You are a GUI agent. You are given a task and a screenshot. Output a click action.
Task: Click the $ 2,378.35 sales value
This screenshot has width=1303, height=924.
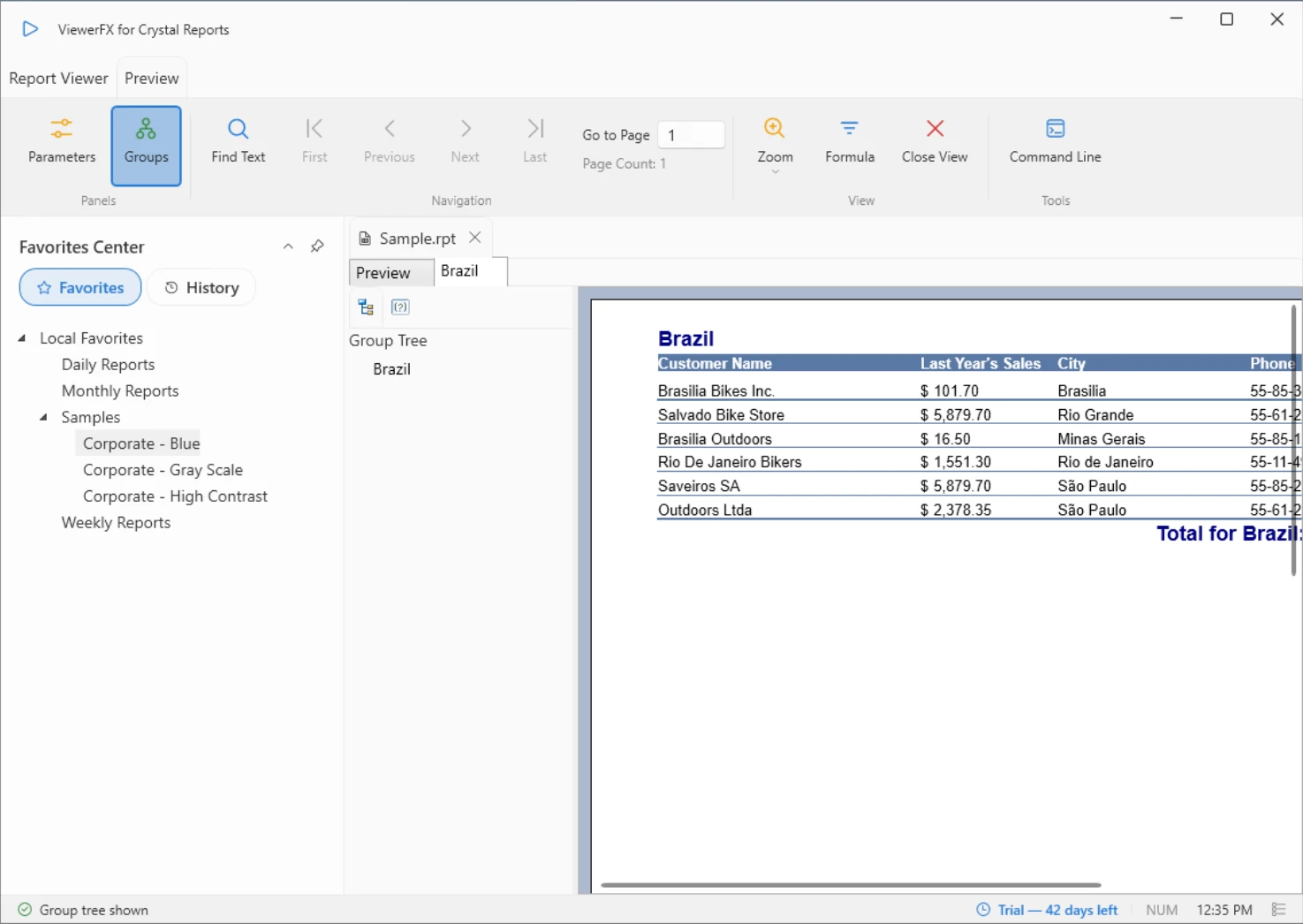pos(956,510)
